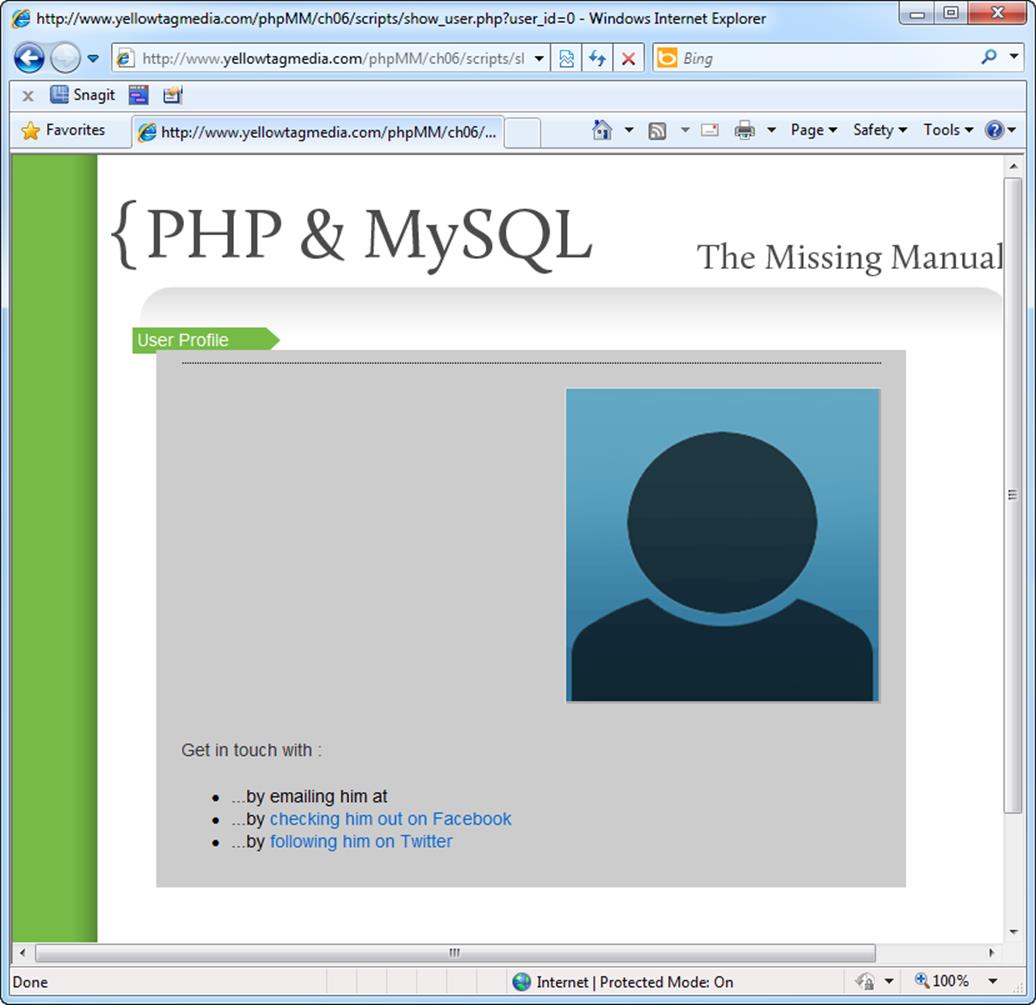The height and width of the screenshot is (1005, 1036).
Task: Click the vertical scrollbar up arrow
Action: click(x=1014, y=167)
